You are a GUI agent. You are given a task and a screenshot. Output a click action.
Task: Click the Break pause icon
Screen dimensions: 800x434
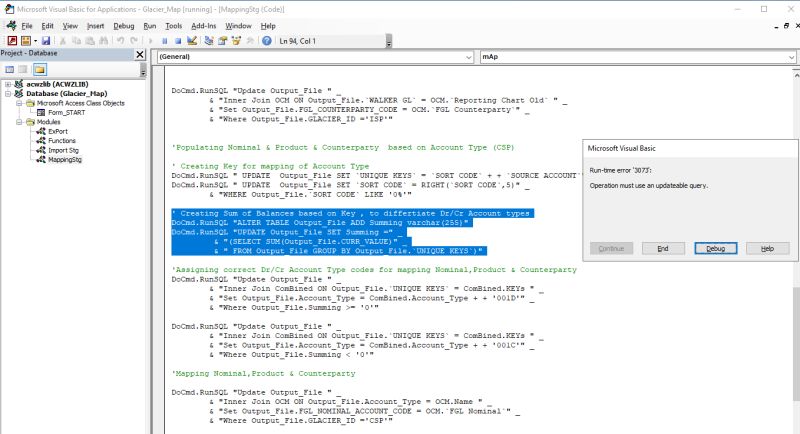click(x=164, y=41)
